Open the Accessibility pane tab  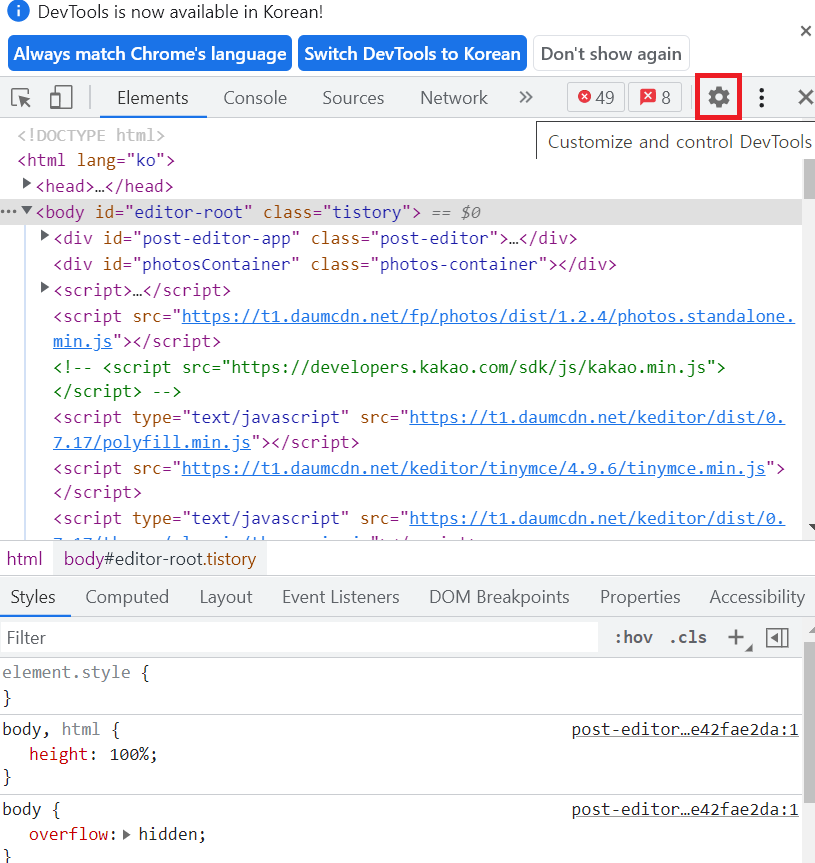[757, 597]
